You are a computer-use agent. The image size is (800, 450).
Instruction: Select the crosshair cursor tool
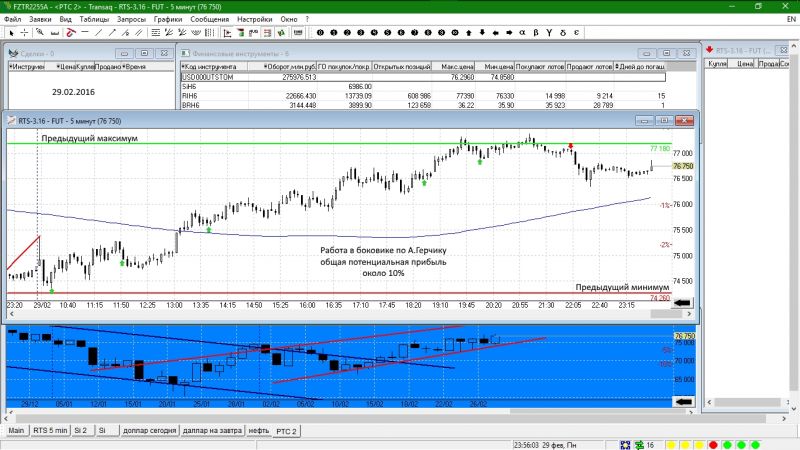pos(24,33)
